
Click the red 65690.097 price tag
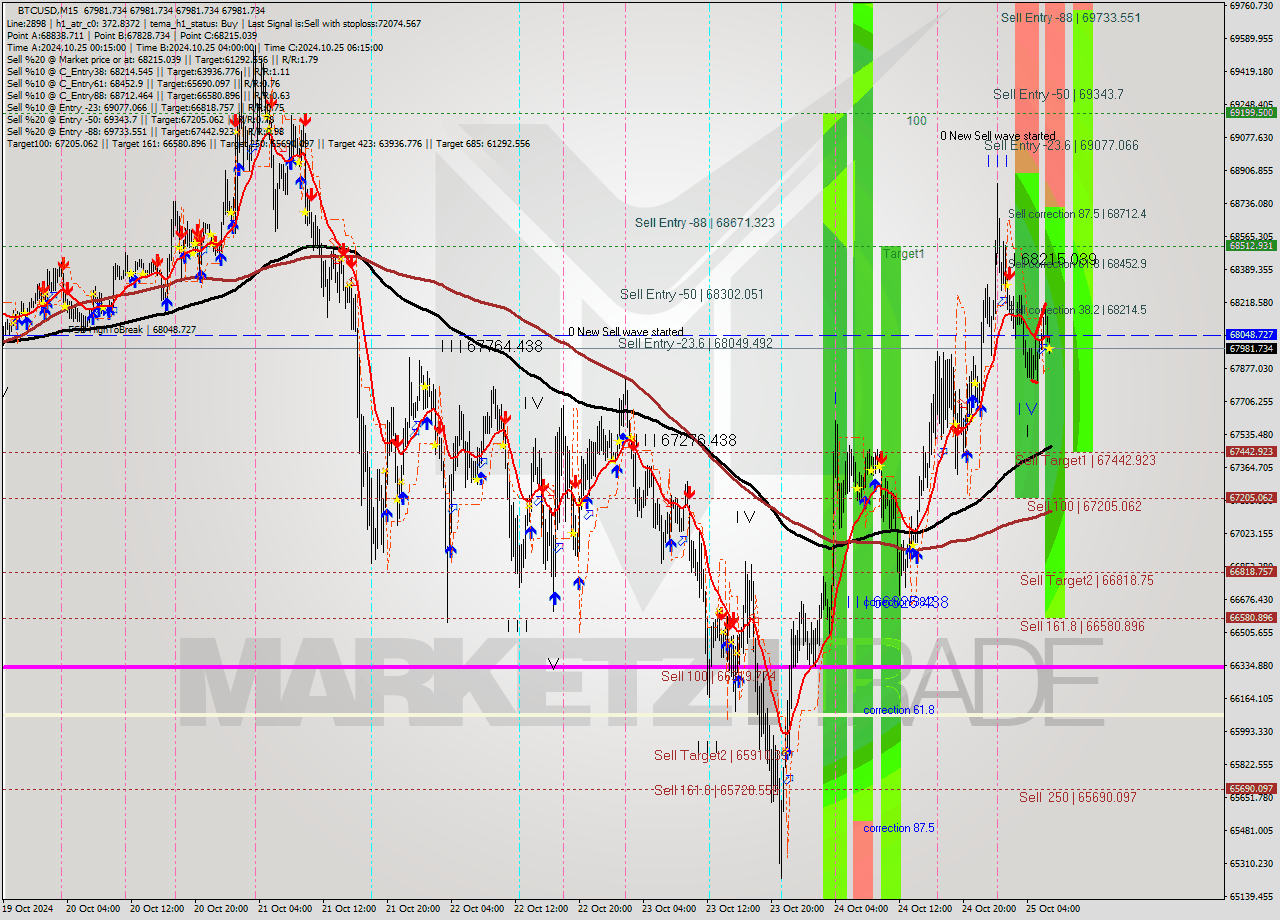[1251, 789]
